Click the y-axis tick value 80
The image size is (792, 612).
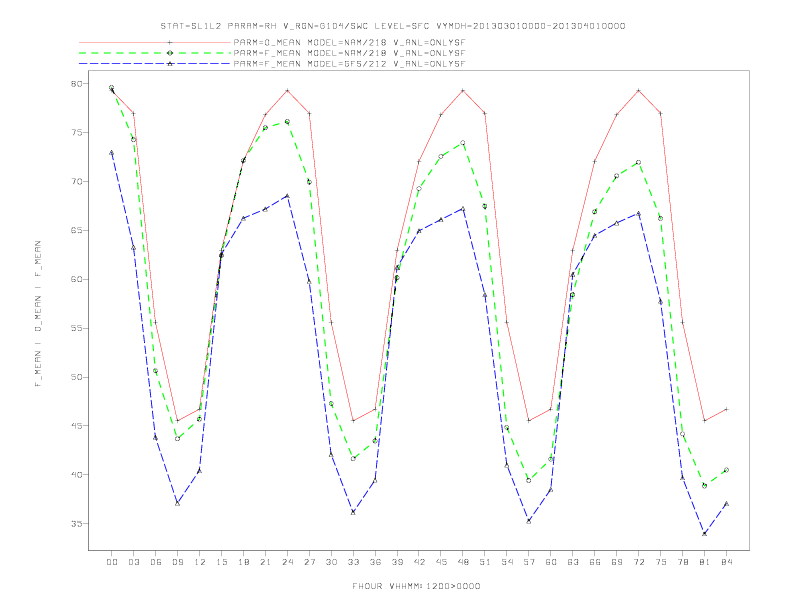point(77,83)
